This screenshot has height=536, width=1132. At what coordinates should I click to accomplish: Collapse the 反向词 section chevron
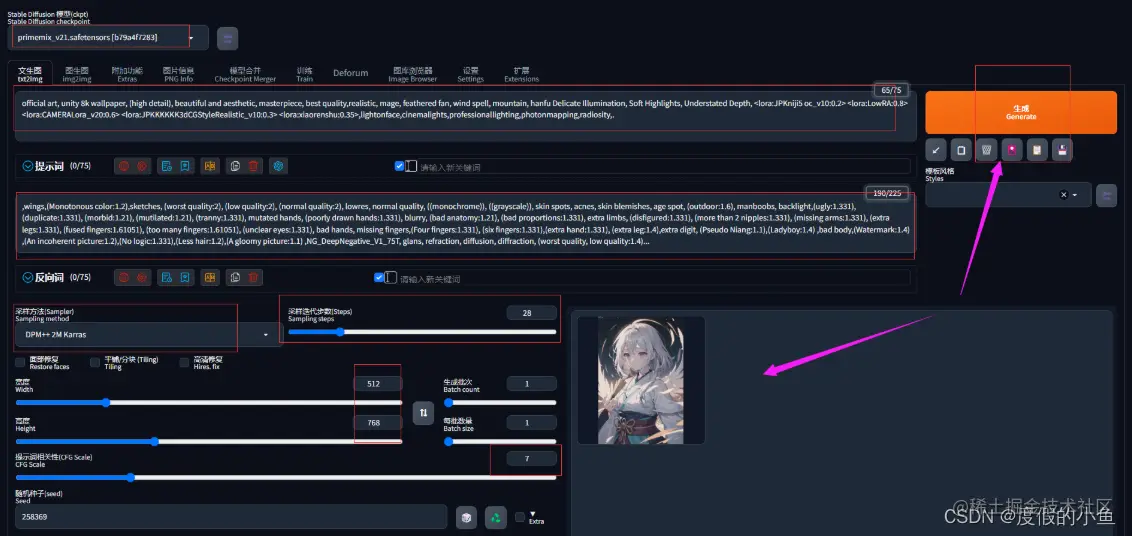[27, 277]
